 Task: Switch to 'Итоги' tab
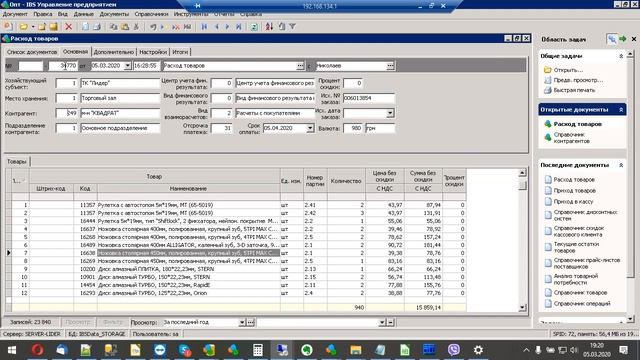pos(180,52)
